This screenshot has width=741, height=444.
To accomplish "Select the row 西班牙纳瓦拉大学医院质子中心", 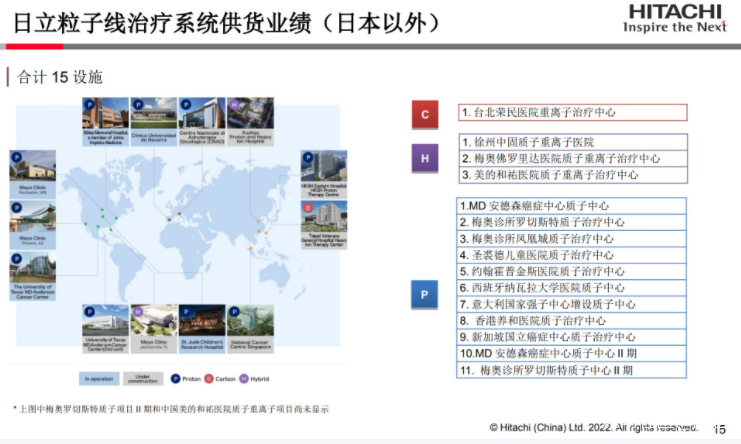I will pyautogui.click(x=571, y=288).
